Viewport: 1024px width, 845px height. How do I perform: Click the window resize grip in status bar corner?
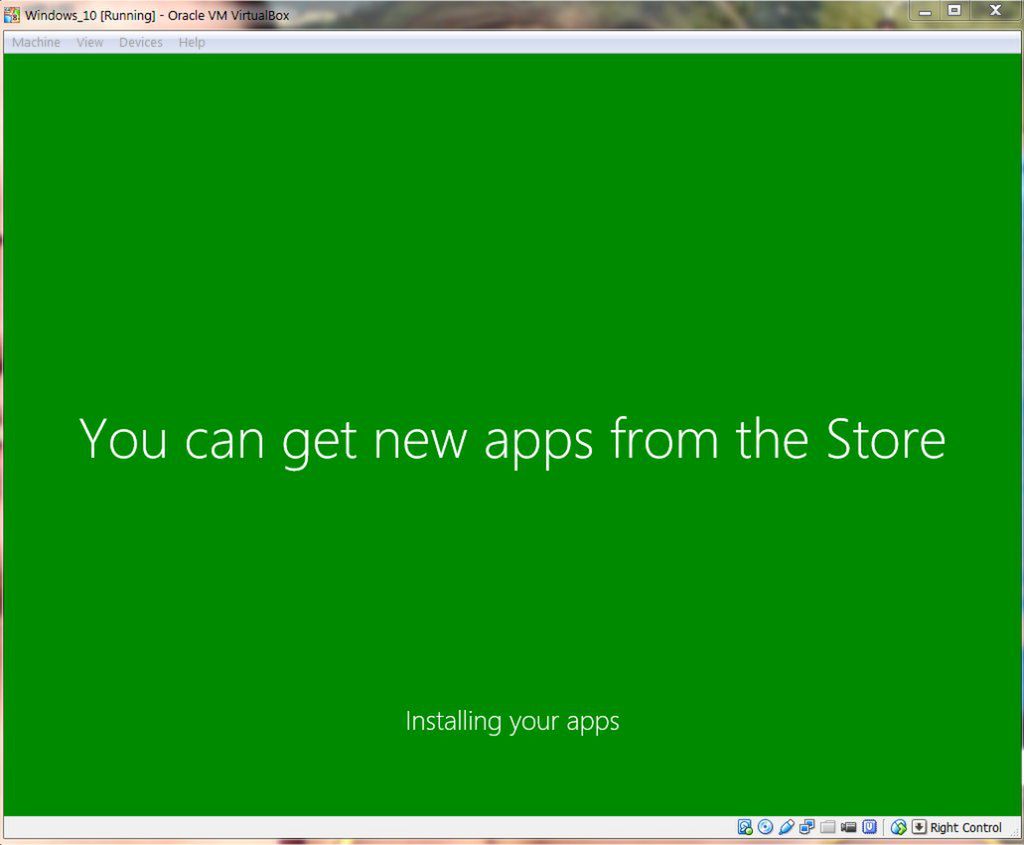tap(1014, 831)
